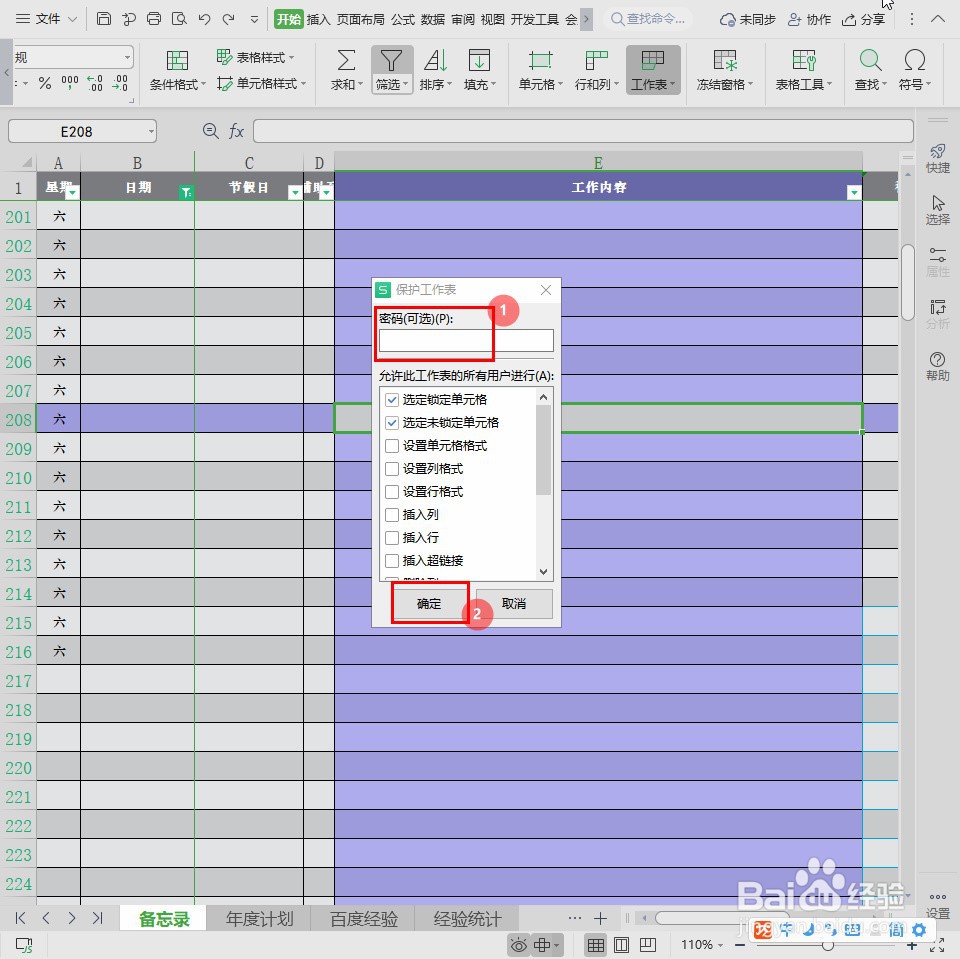Image resolution: width=960 pixels, height=959 pixels.
Task: Open the 年度计划 sheet tab
Action: point(260,919)
